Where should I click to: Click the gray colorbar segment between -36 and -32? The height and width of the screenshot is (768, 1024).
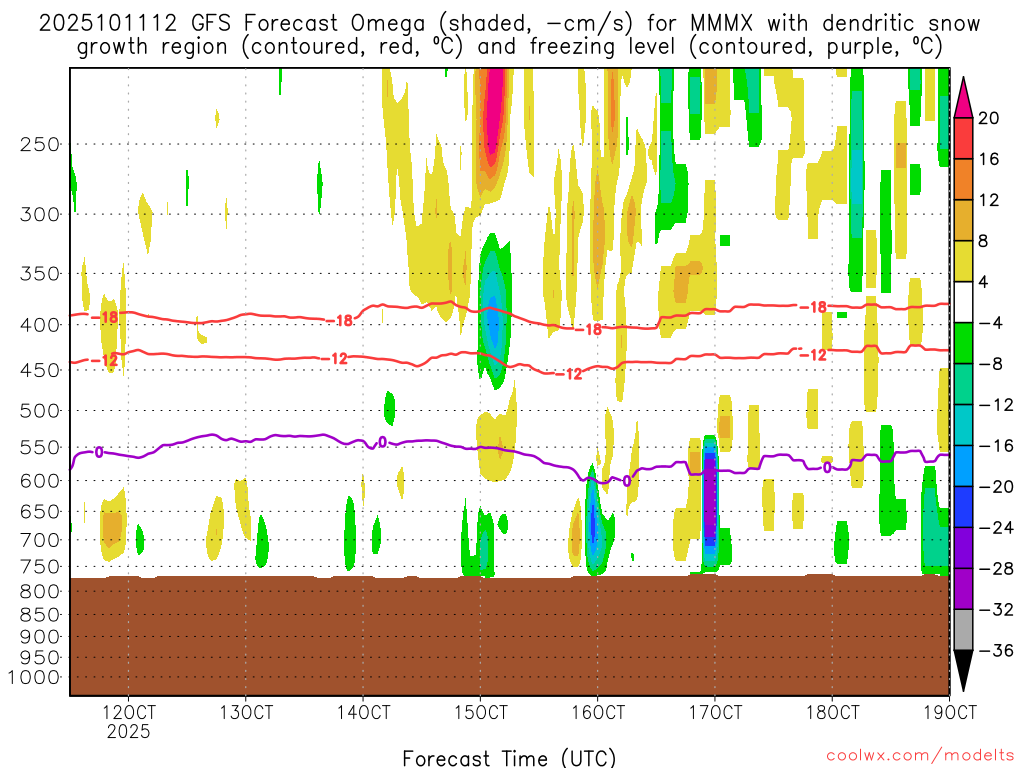963,630
